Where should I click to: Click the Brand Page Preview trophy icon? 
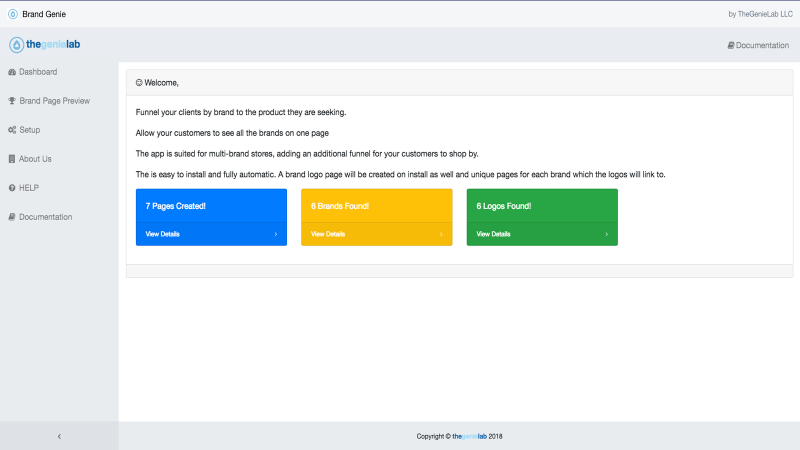coord(12,101)
